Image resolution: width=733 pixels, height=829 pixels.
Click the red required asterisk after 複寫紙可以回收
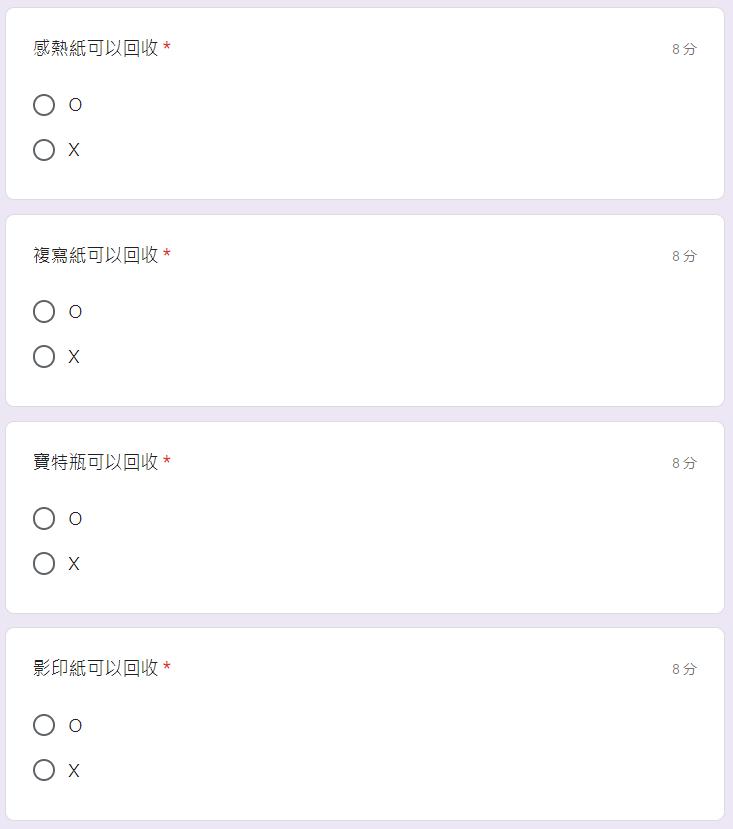click(167, 255)
